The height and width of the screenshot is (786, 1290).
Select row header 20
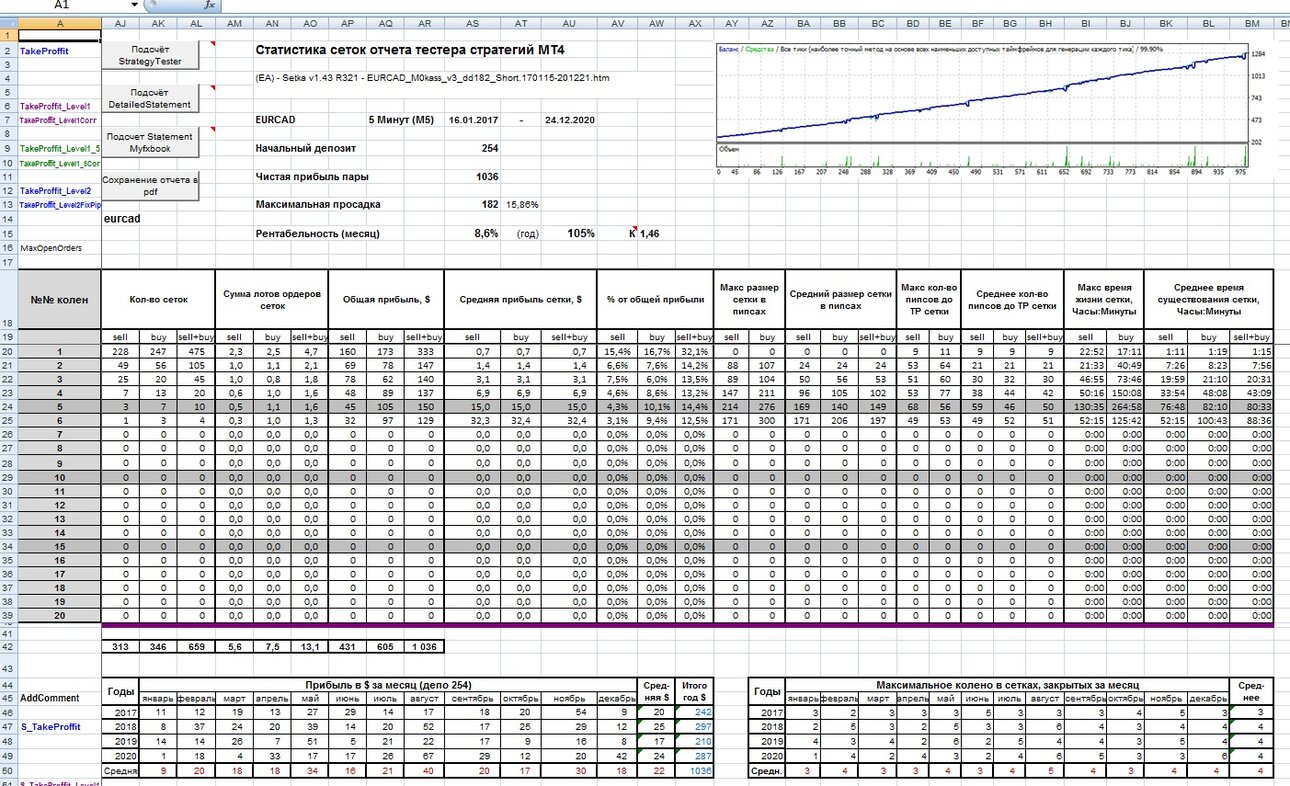(x=9, y=351)
